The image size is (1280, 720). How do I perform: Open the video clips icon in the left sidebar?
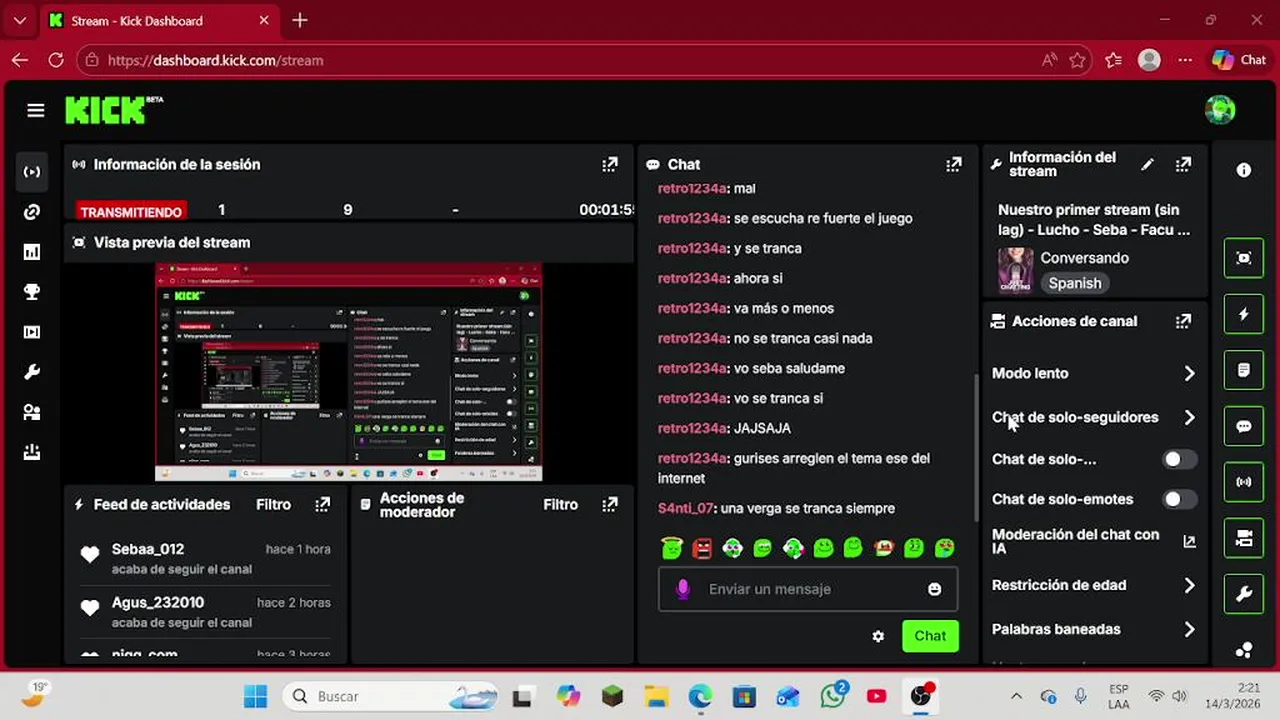pyautogui.click(x=32, y=332)
